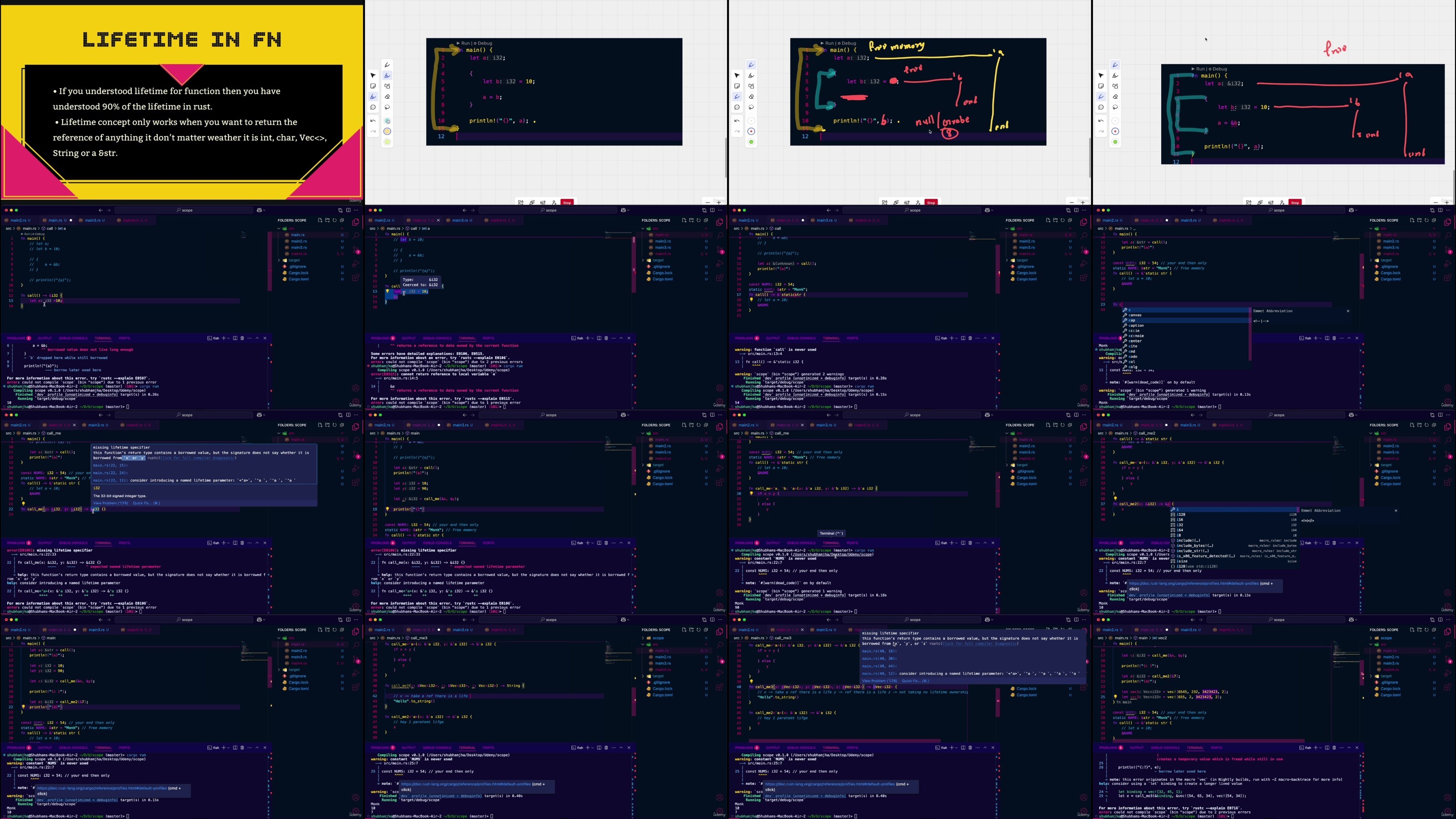Open OUTPUT tab in 'borrowed value' frame

coord(45,338)
